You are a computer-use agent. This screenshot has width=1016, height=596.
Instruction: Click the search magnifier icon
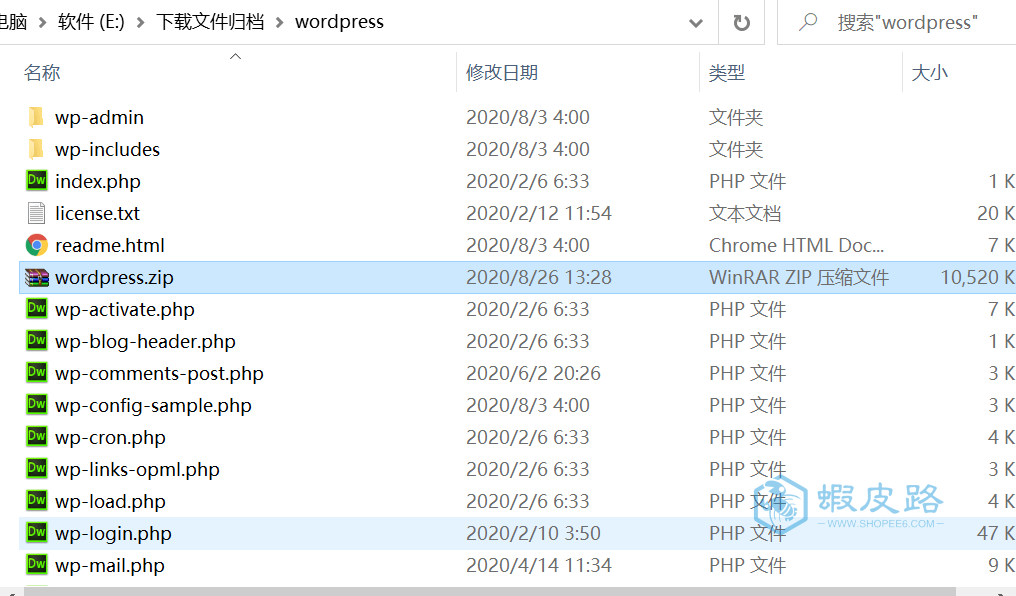(808, 22)
